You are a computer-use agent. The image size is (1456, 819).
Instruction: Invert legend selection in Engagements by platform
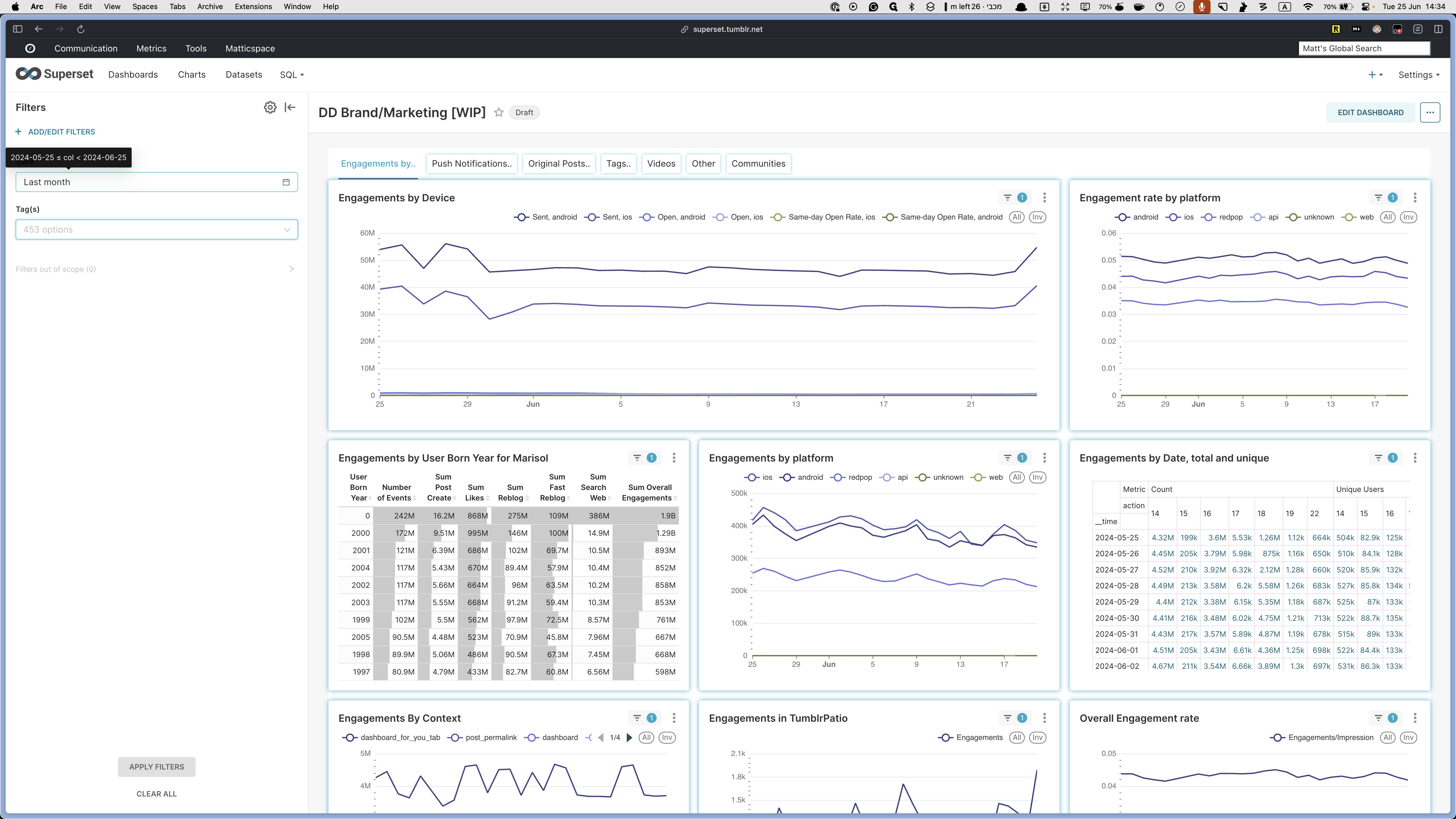(1037, 478)
